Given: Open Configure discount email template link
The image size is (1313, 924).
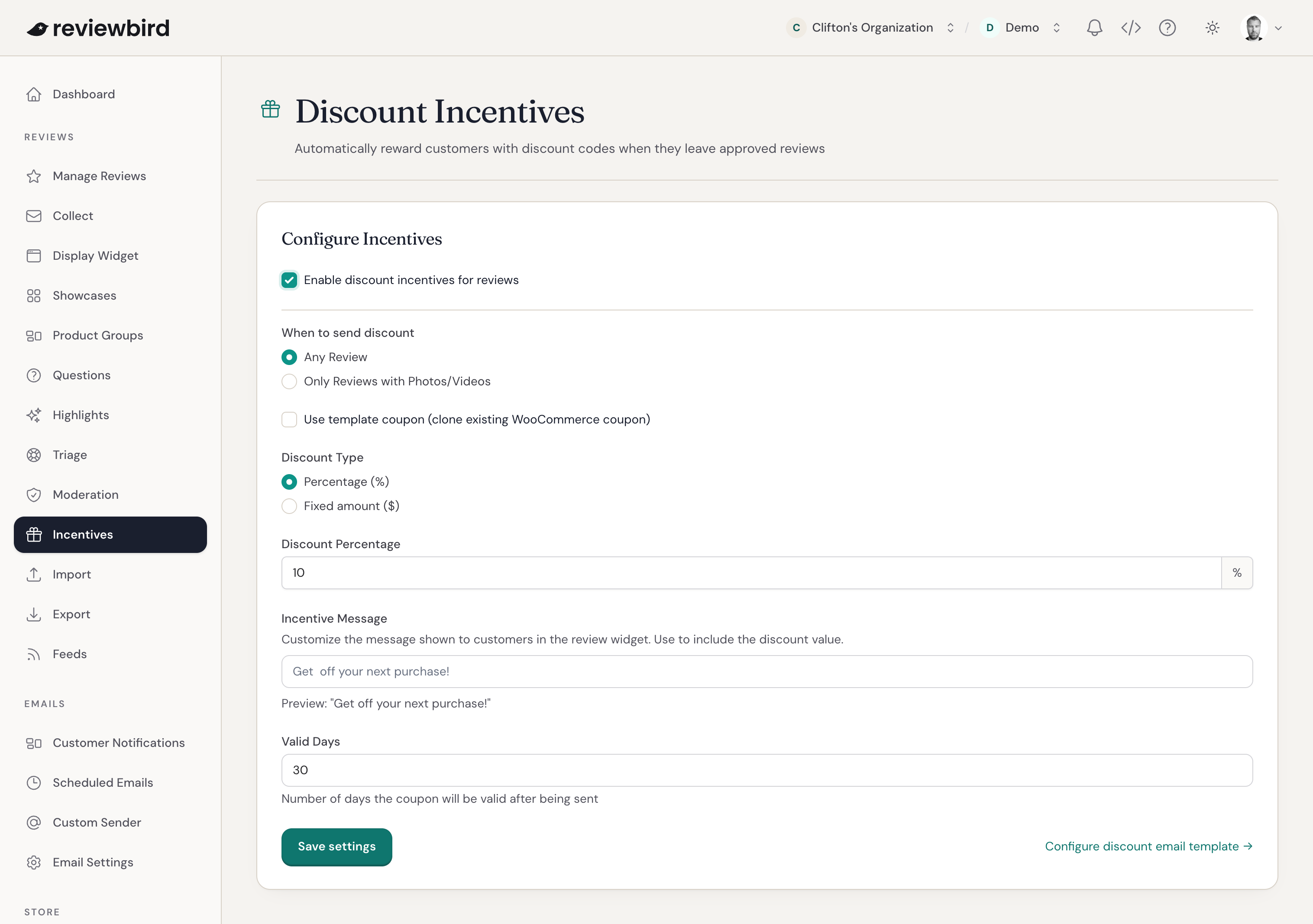Looking at the screenshot, I should click(1149, 846).
